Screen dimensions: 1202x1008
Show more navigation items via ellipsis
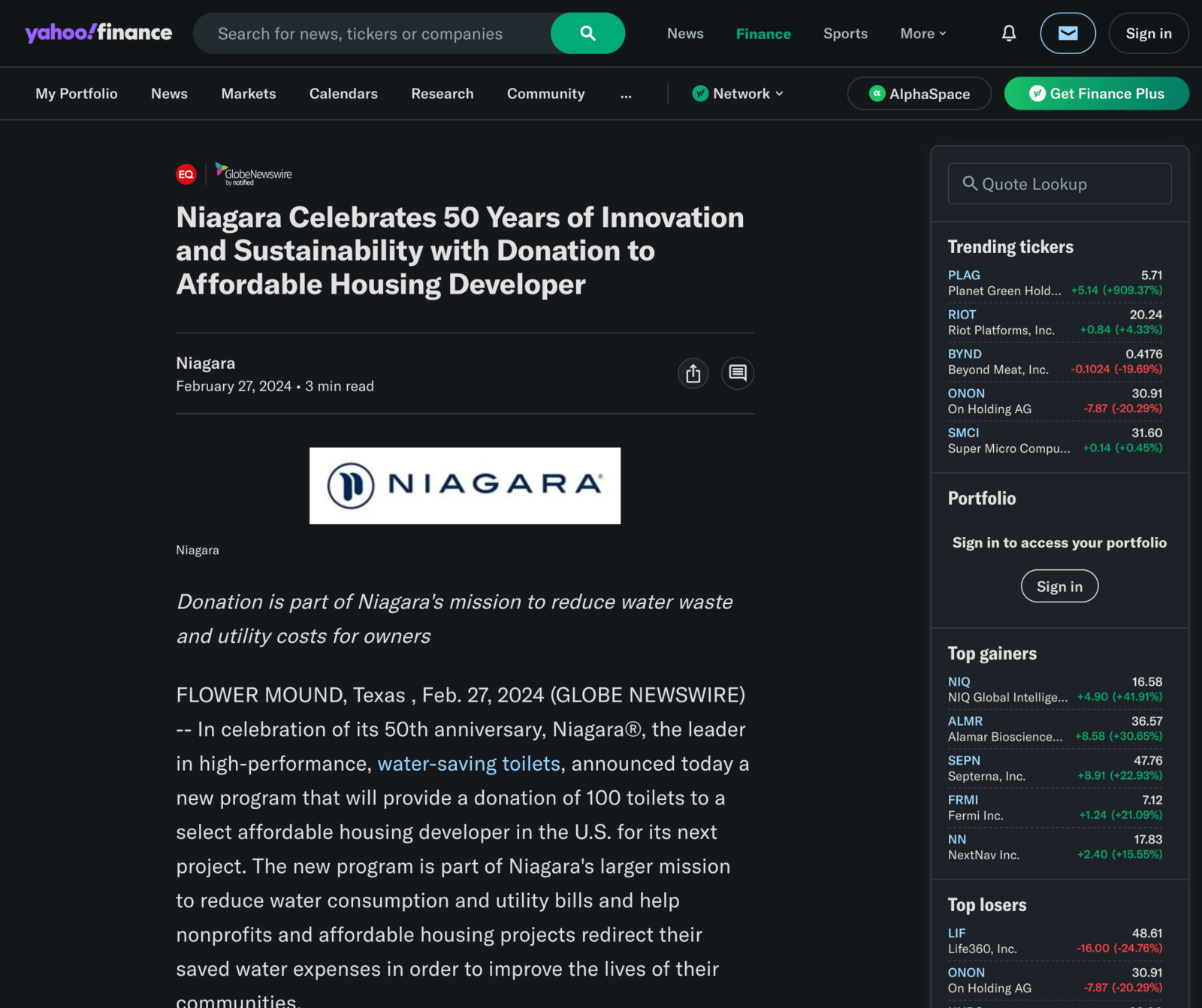[626, 94]
